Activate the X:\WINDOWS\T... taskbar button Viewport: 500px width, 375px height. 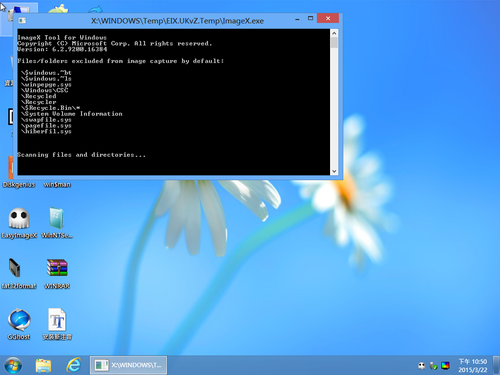click(128, 365)
